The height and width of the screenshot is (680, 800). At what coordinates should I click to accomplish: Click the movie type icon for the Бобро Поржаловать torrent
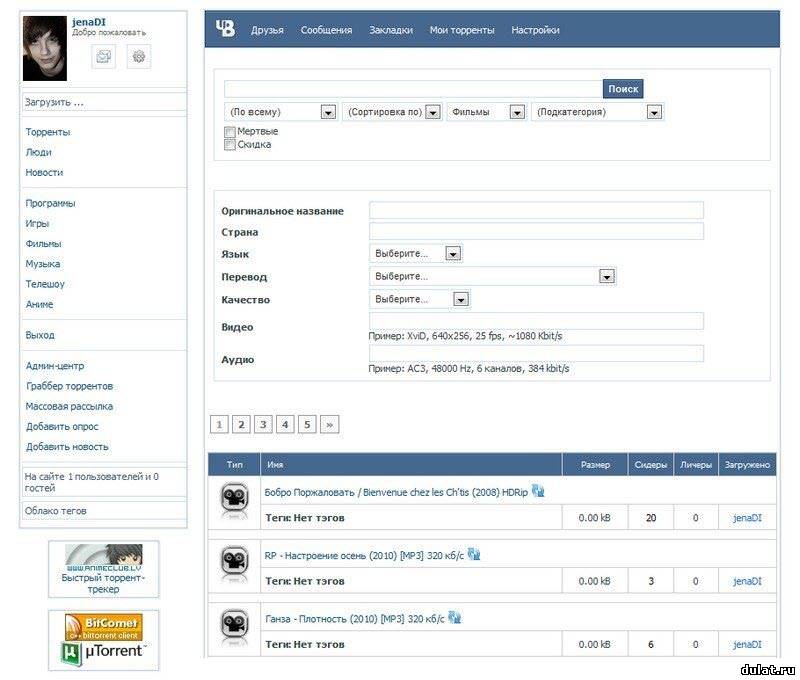pos(234,499)
